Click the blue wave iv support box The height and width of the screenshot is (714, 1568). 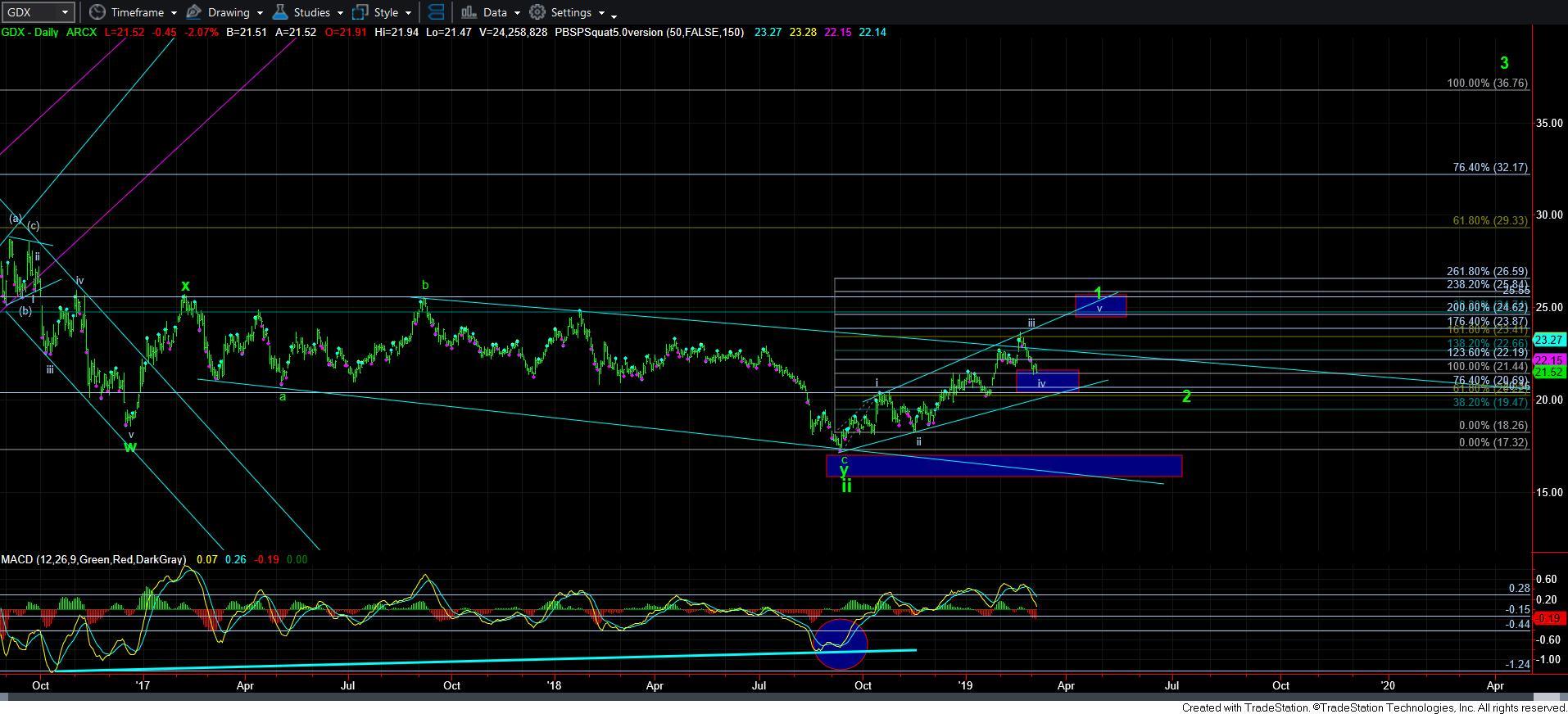point(1047,381)
